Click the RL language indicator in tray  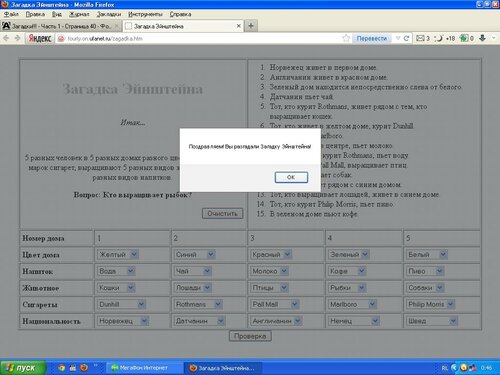coord(444,368)
